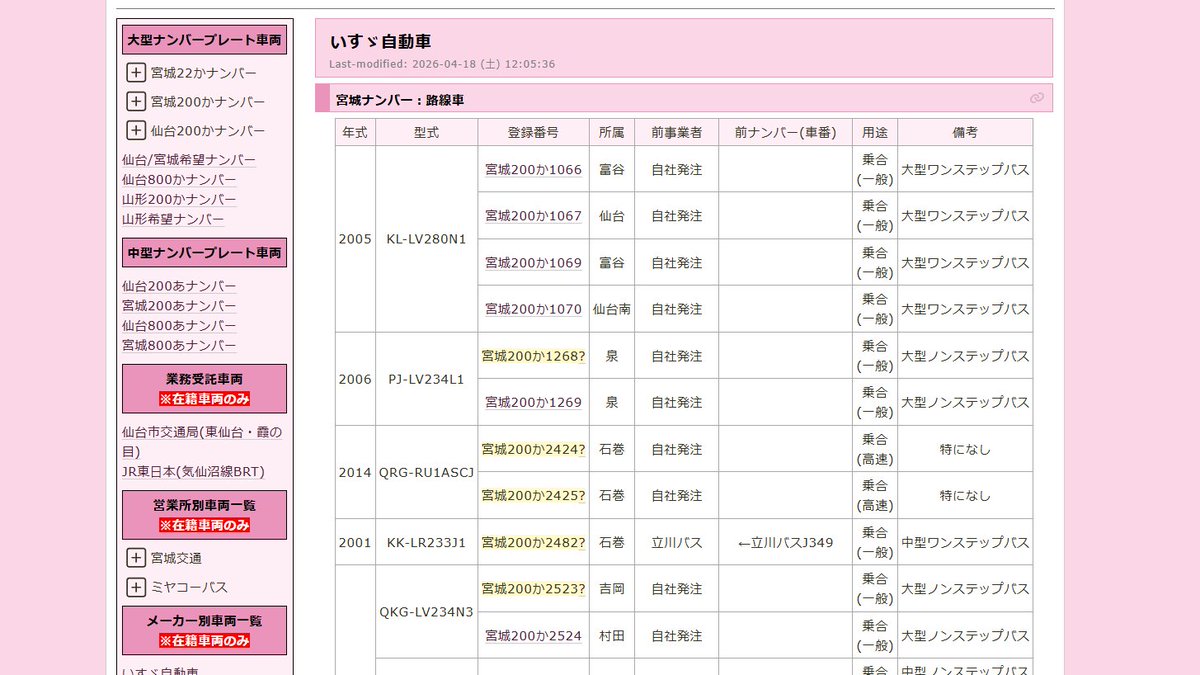
Task: Select the 仙台200かナンバー tree label
Action: (208, 131)
